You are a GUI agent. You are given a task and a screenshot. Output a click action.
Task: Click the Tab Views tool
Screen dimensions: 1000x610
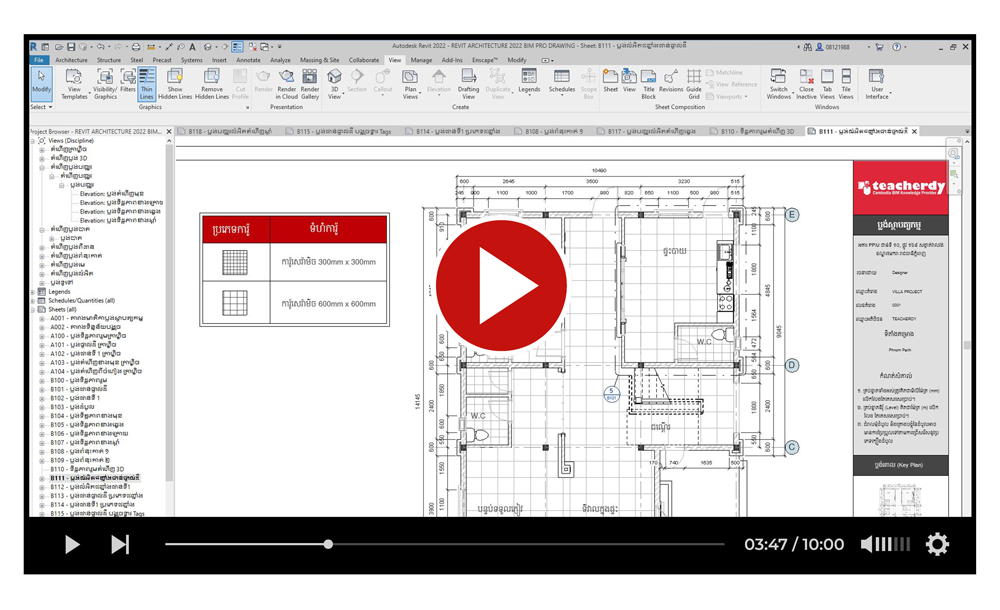coord(827,84)
